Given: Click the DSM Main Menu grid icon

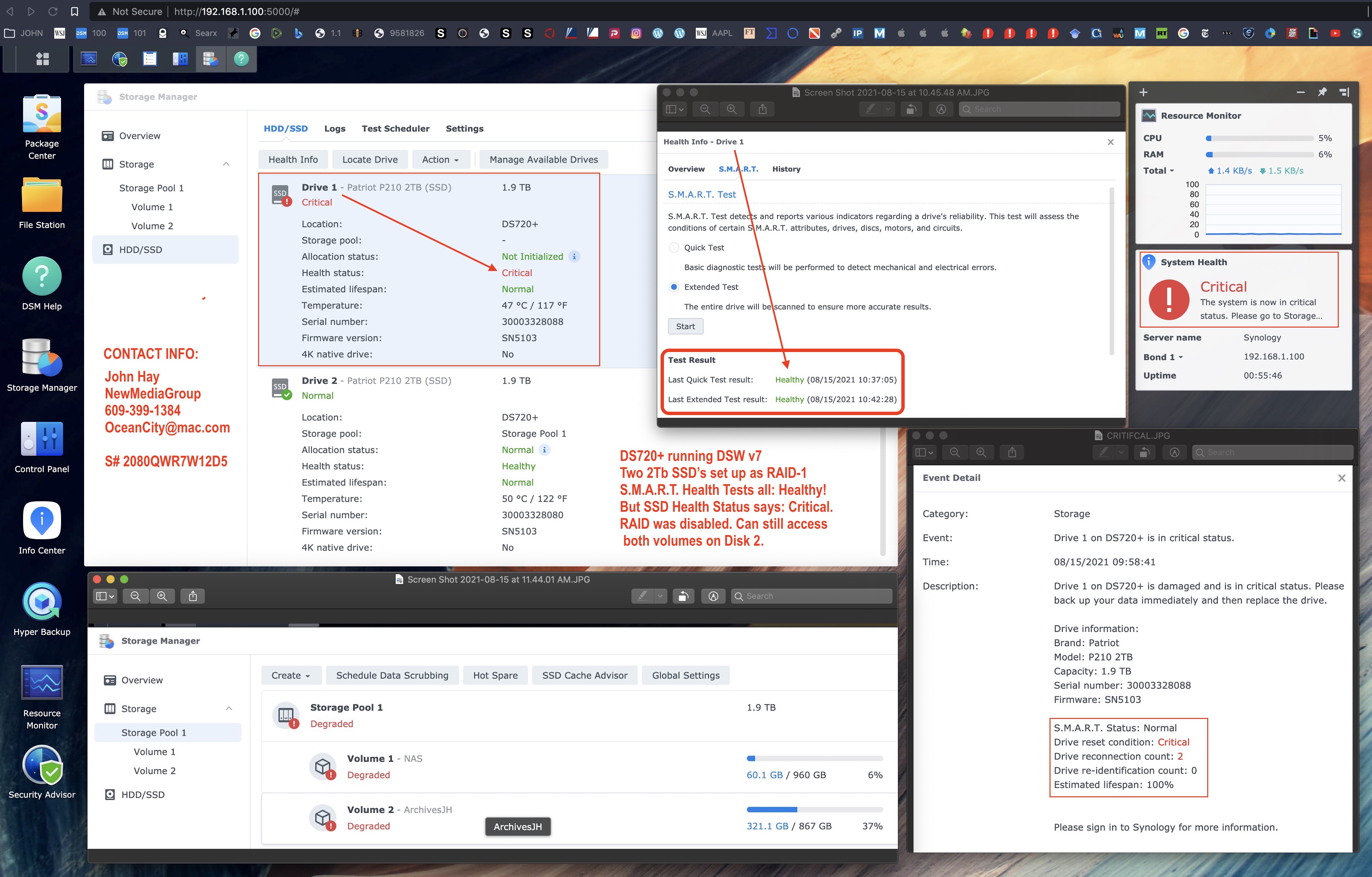Looking at the screenshot, I should [43, 59].
